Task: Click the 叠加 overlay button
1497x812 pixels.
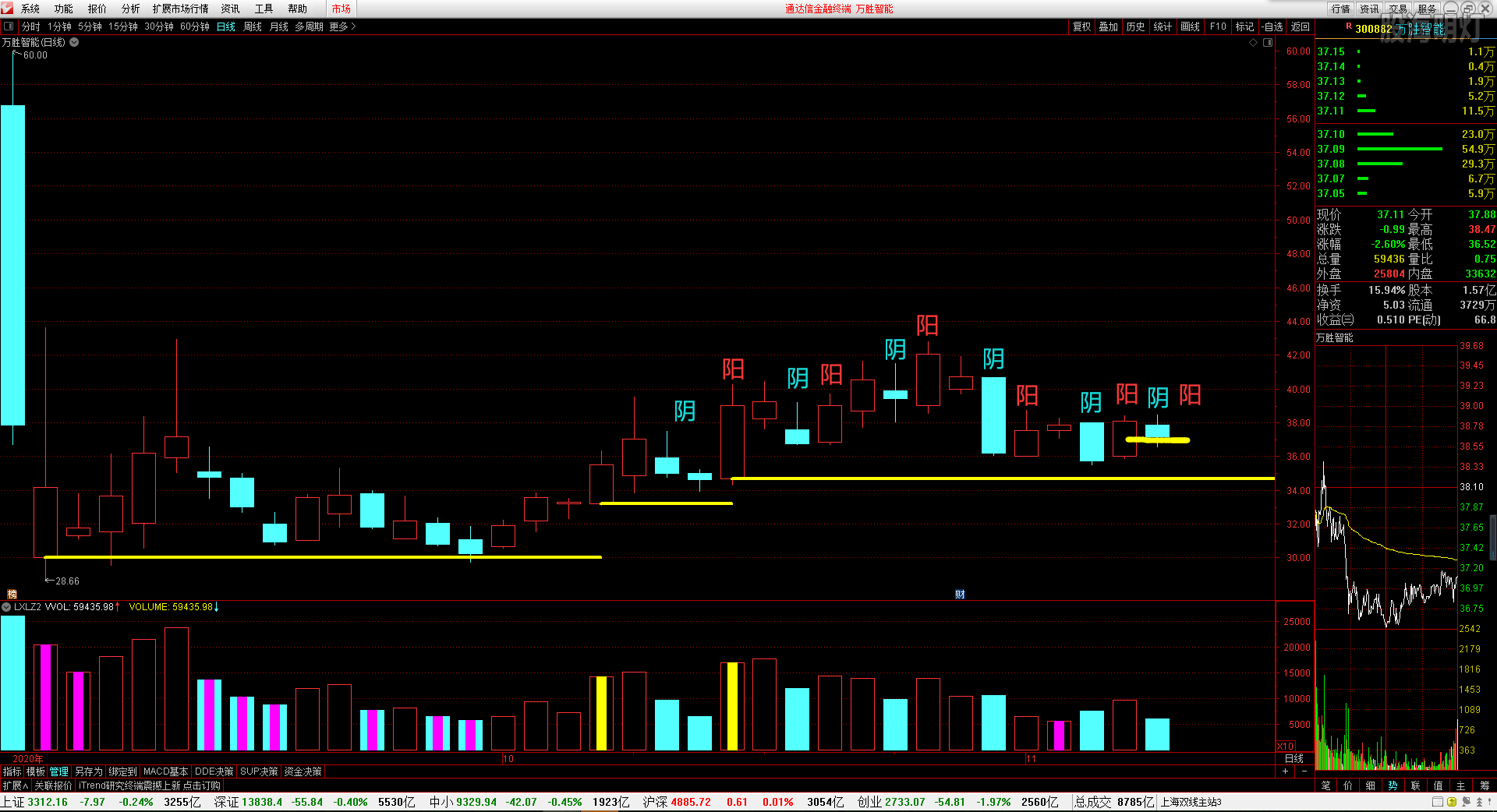Action: [1108, 26]
